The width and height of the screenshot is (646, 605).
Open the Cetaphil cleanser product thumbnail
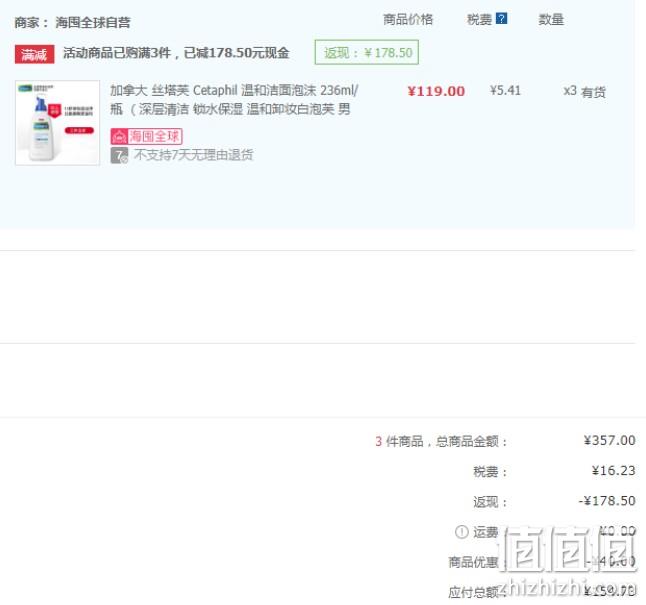[x=57, y=123]
